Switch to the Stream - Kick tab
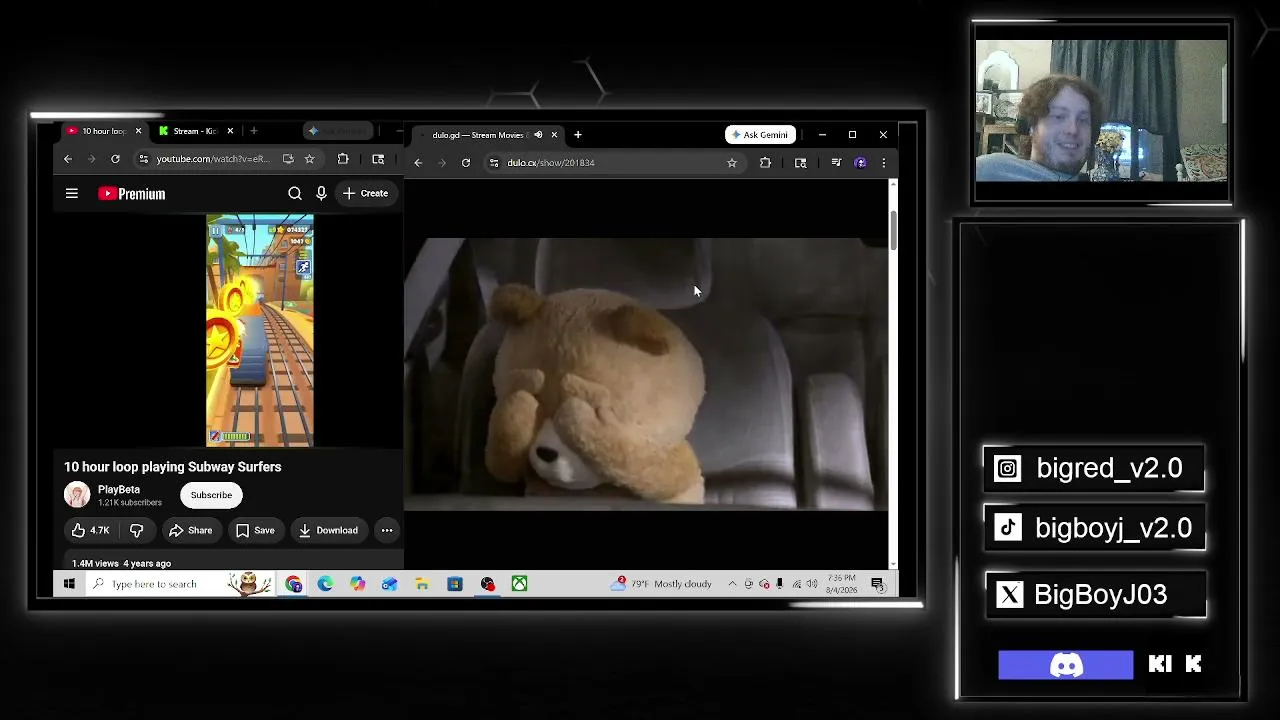Image resolution: width=1280 pixels, height=720 pixels. (195, 131)
